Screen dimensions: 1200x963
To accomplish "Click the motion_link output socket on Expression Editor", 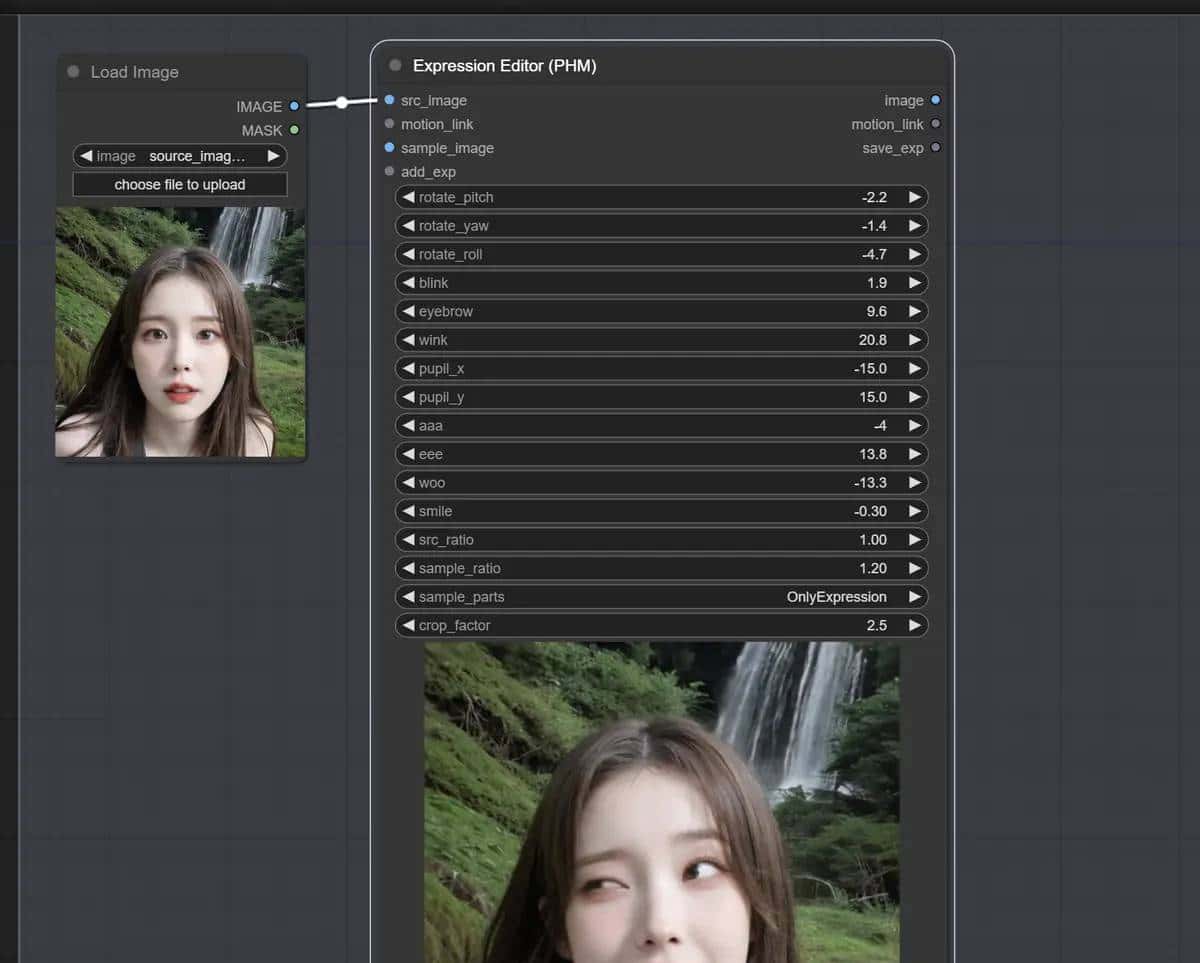I will click(935, 124).
